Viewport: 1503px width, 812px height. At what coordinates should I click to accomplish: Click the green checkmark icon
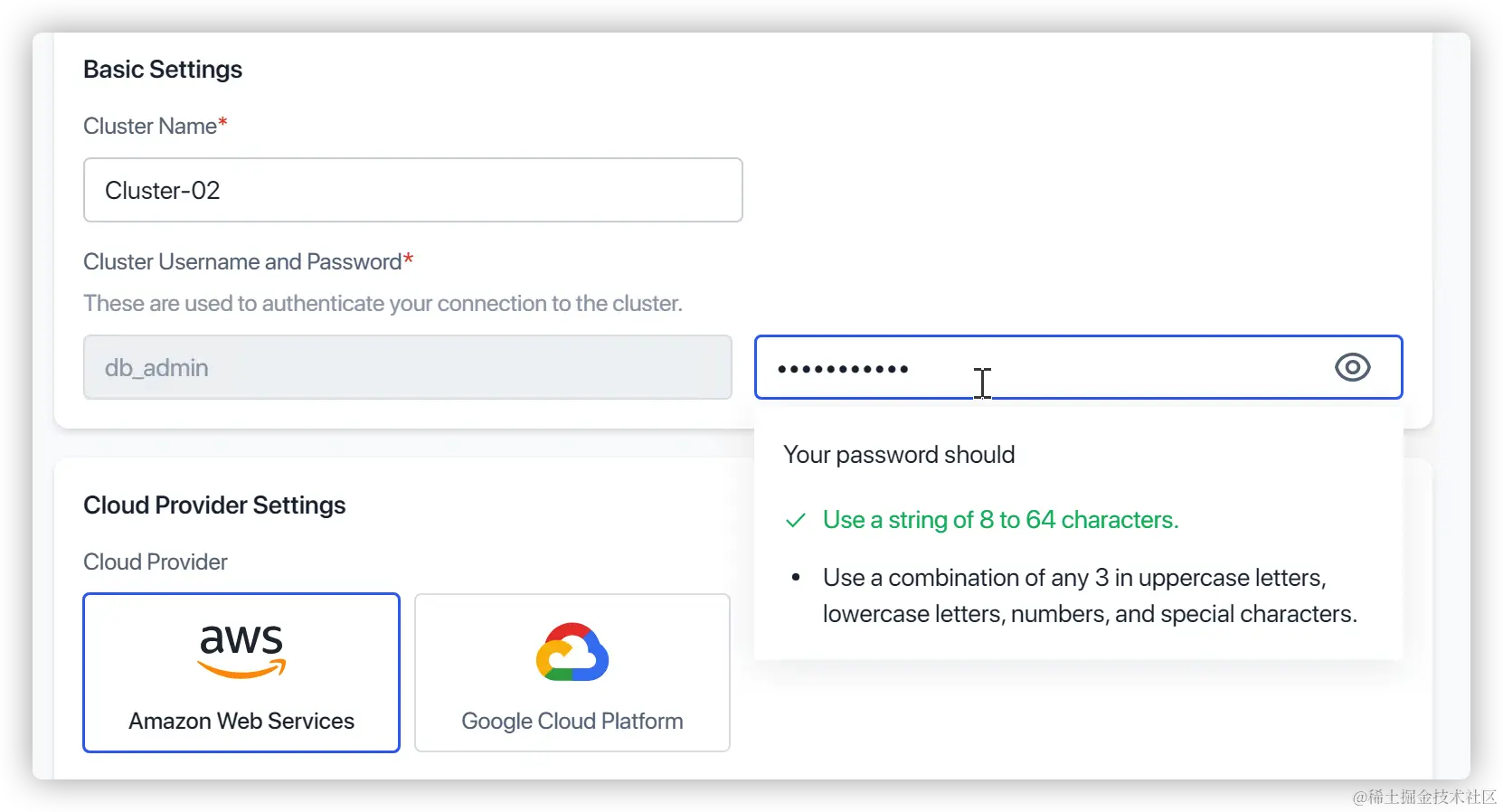coord(796,521)
